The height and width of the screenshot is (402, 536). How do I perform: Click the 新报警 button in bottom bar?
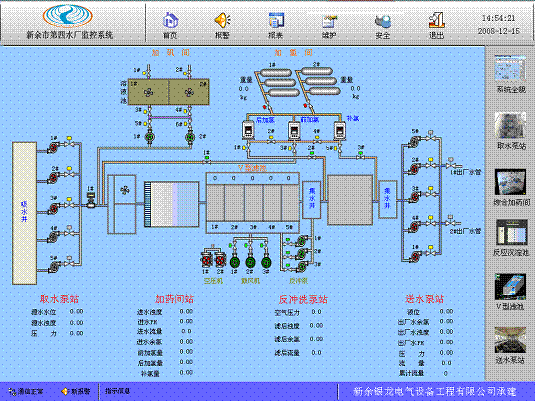76,391
